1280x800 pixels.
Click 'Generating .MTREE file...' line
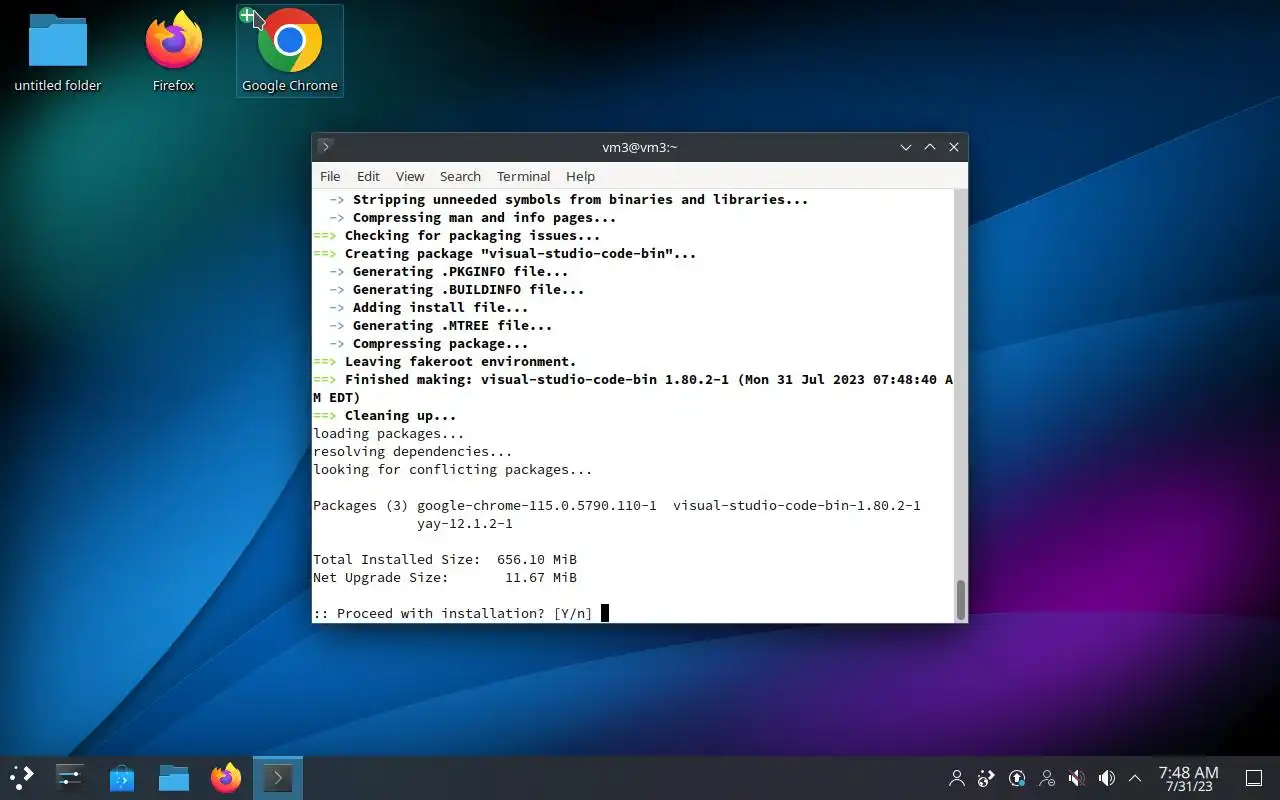[x=440, y=325]
